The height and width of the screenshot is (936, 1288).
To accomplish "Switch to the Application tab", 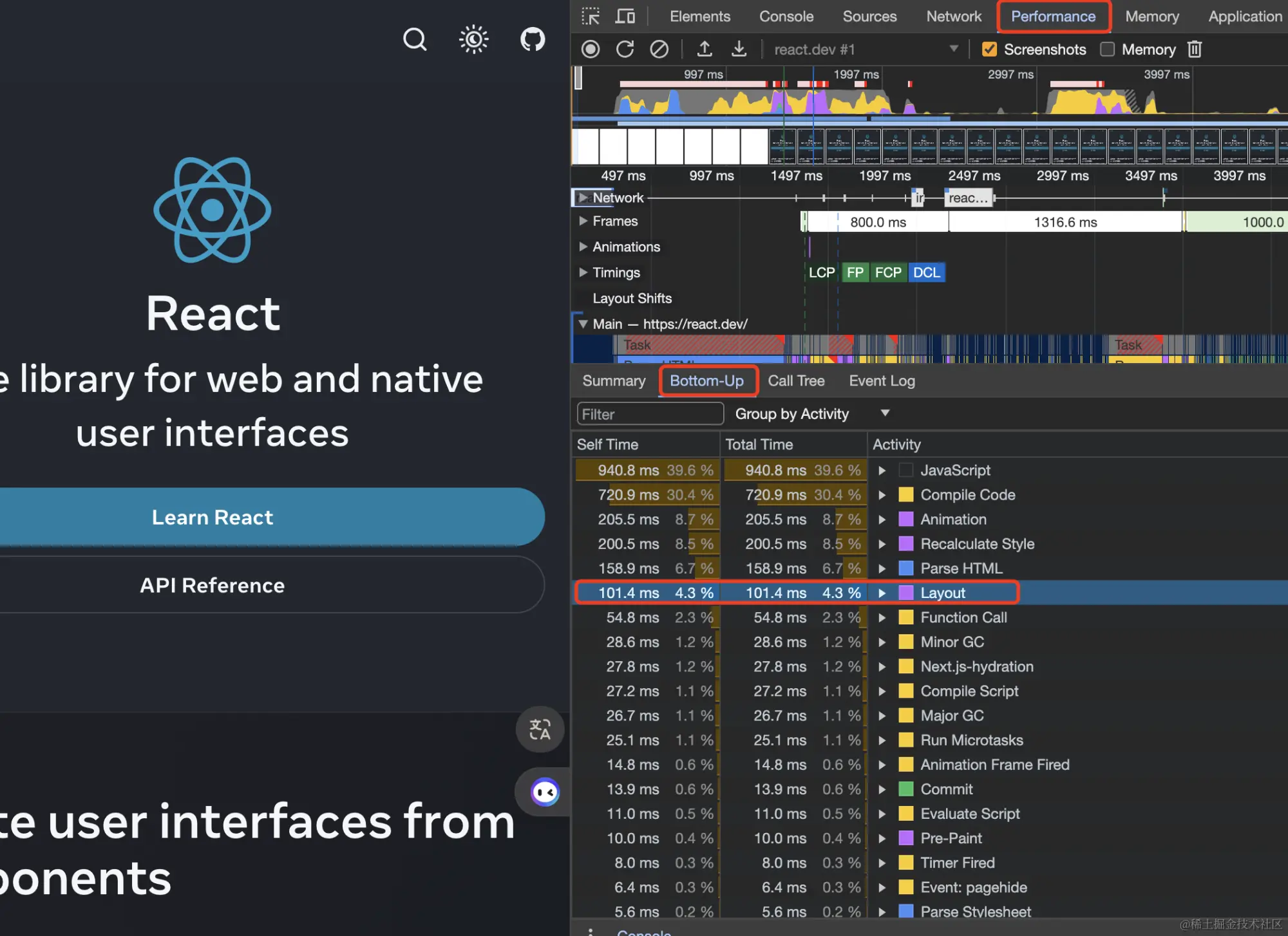I will click(x=1245, y=16).
